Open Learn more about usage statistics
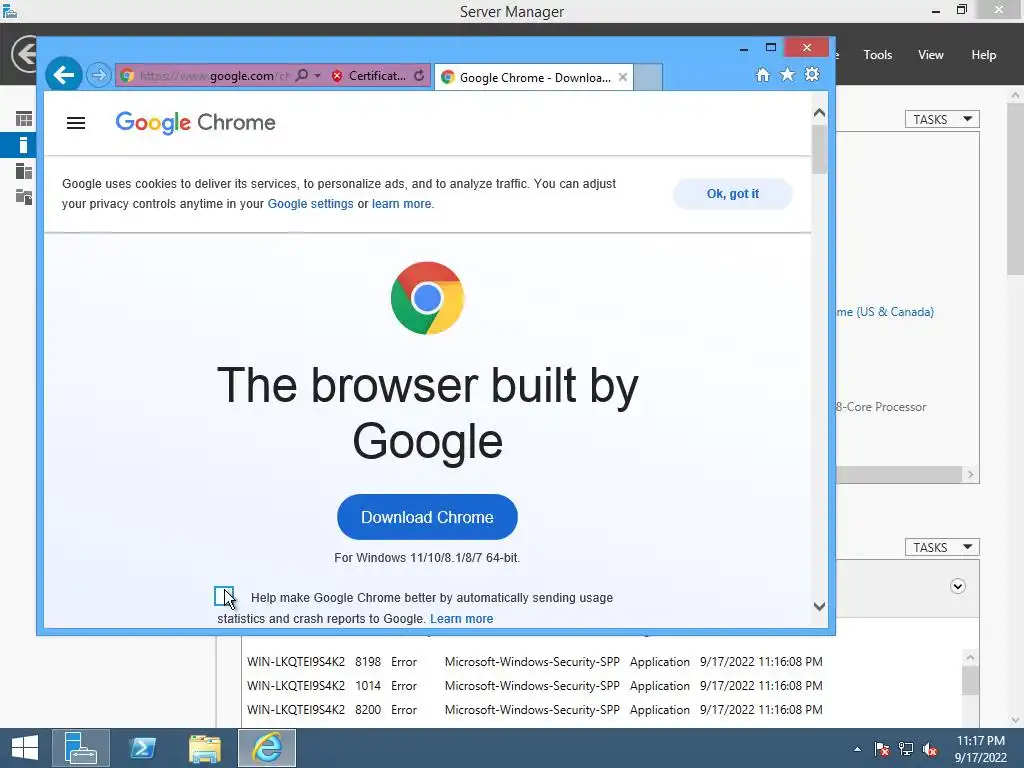The image size is (1024, 768). tap(461, 619)
